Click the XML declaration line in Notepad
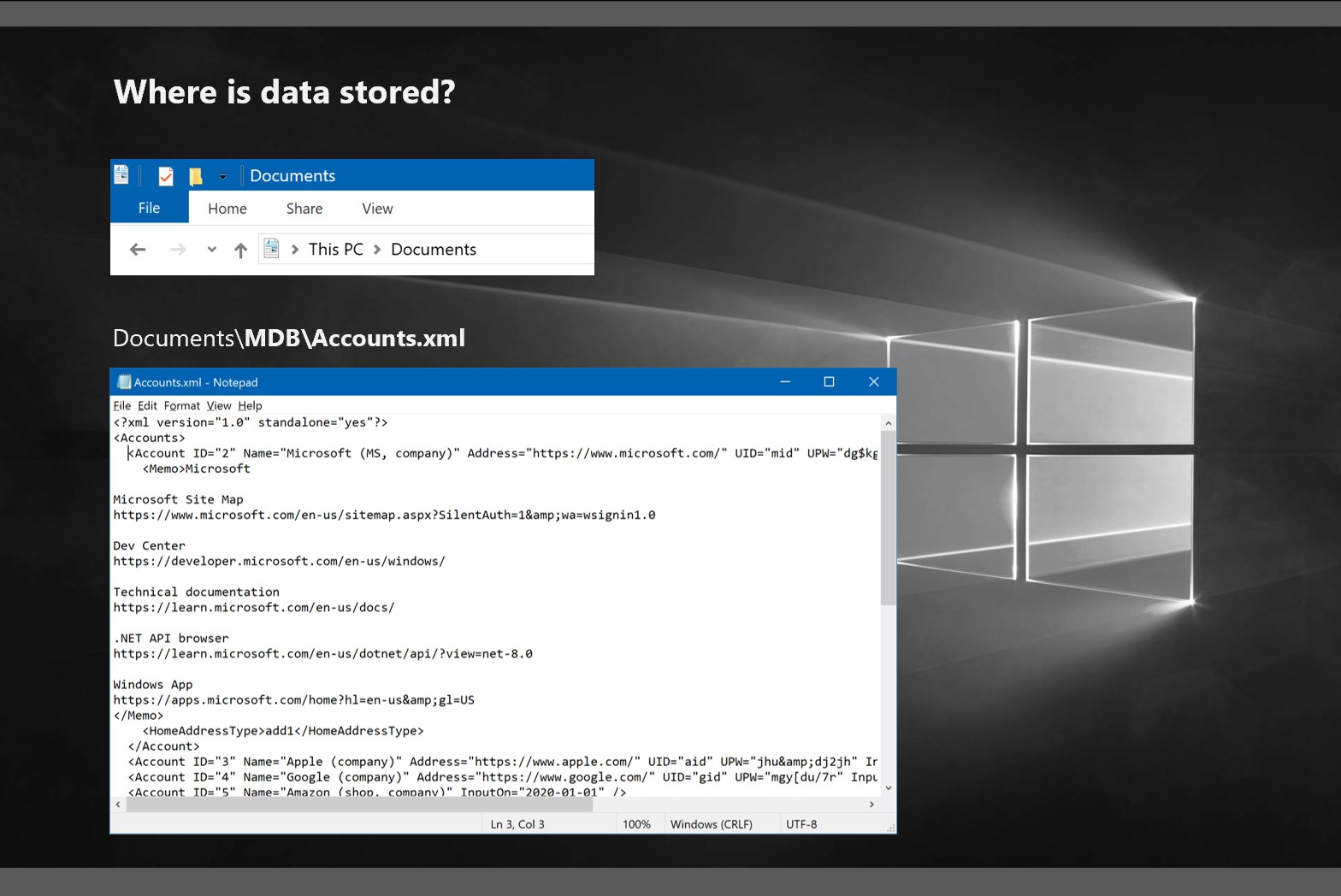Screen dimensions: 1341x896 coord(251,422)
